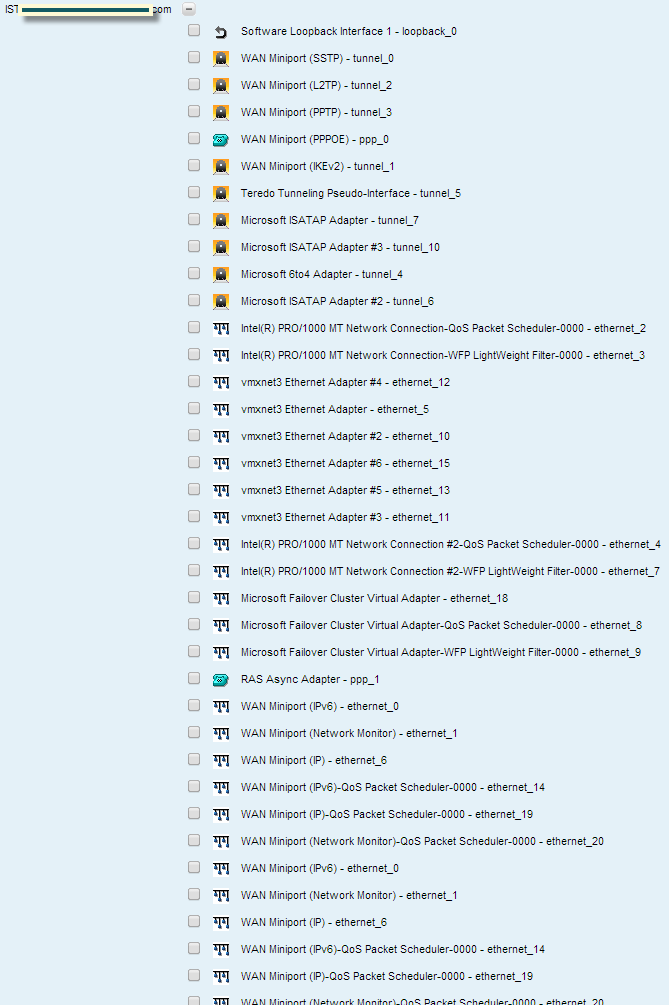Click the ethernet icon for Failover Cluster ethernet_18
This screenshot has width=669, height=1005.
[x=221, y=598]
